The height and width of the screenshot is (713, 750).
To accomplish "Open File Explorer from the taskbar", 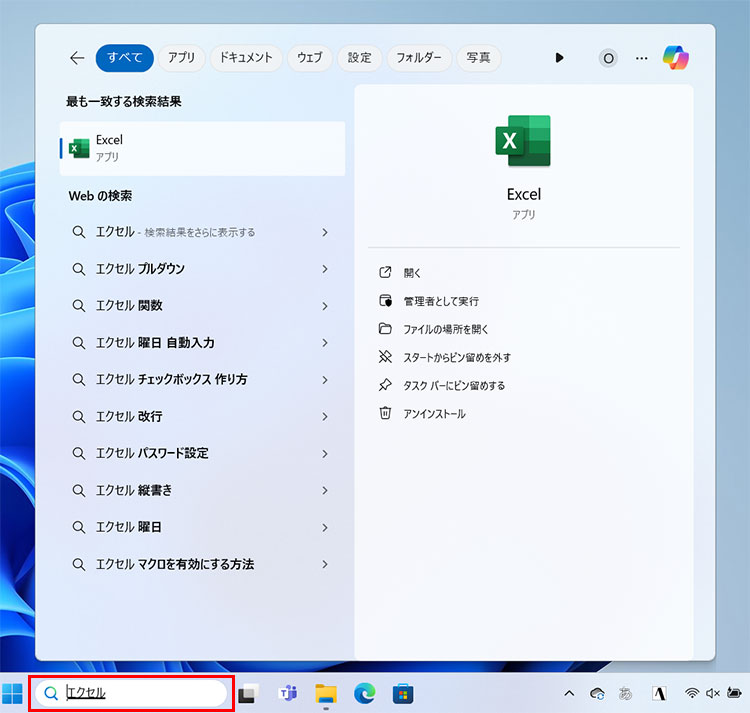I will [326, 693].
